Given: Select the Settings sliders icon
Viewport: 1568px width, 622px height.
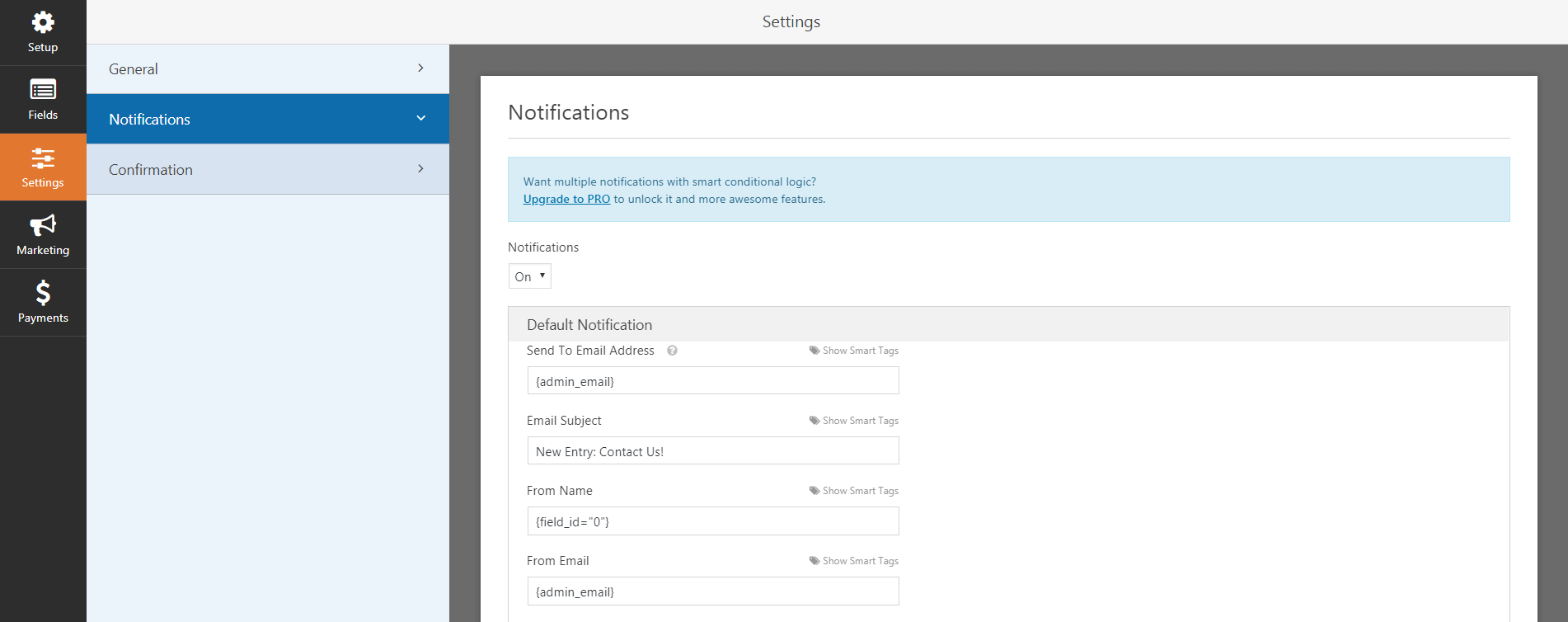Looking at the screenshot, I should coord(43,158).
